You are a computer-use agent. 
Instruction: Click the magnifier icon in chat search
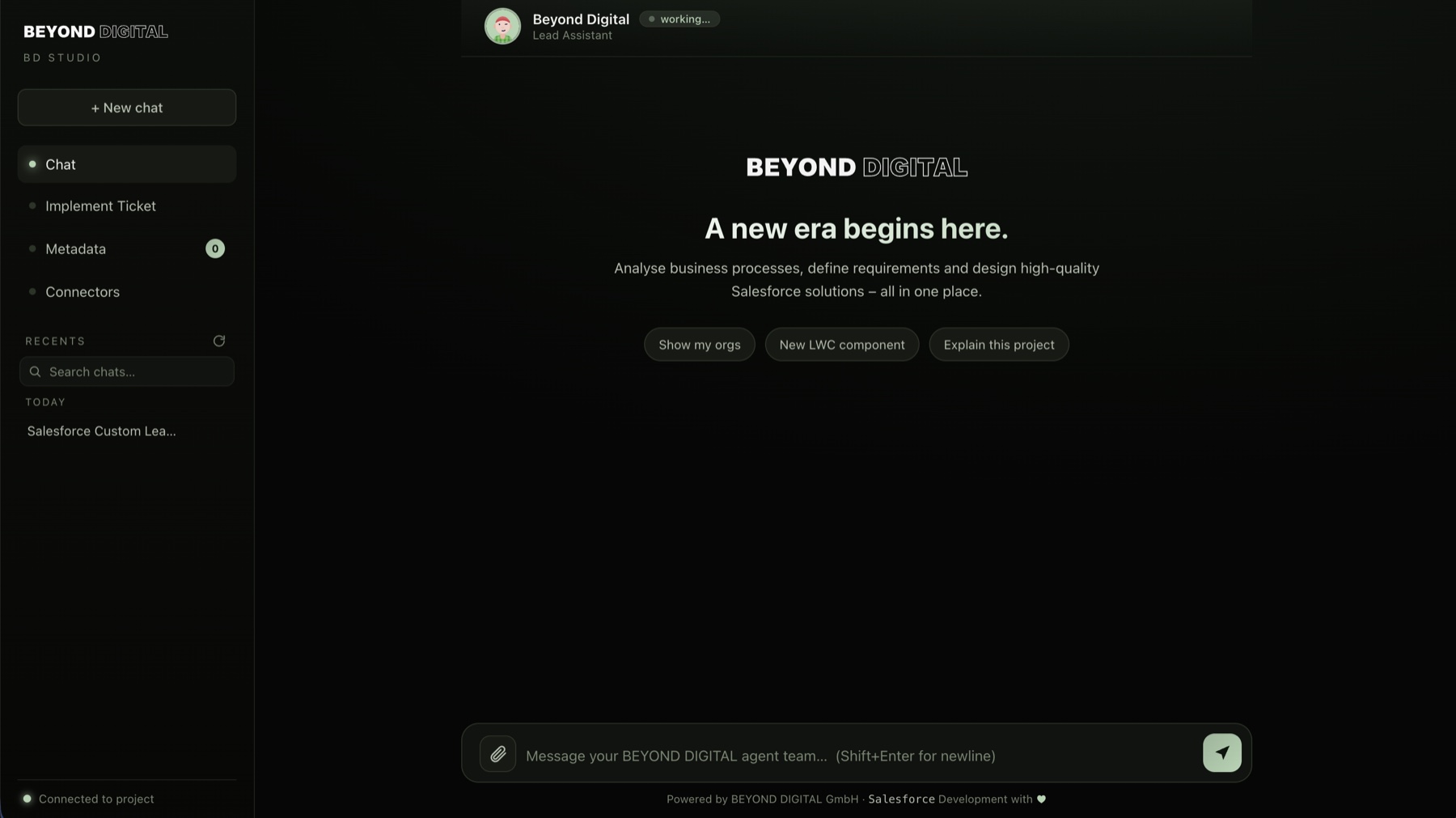coord(35,371)
